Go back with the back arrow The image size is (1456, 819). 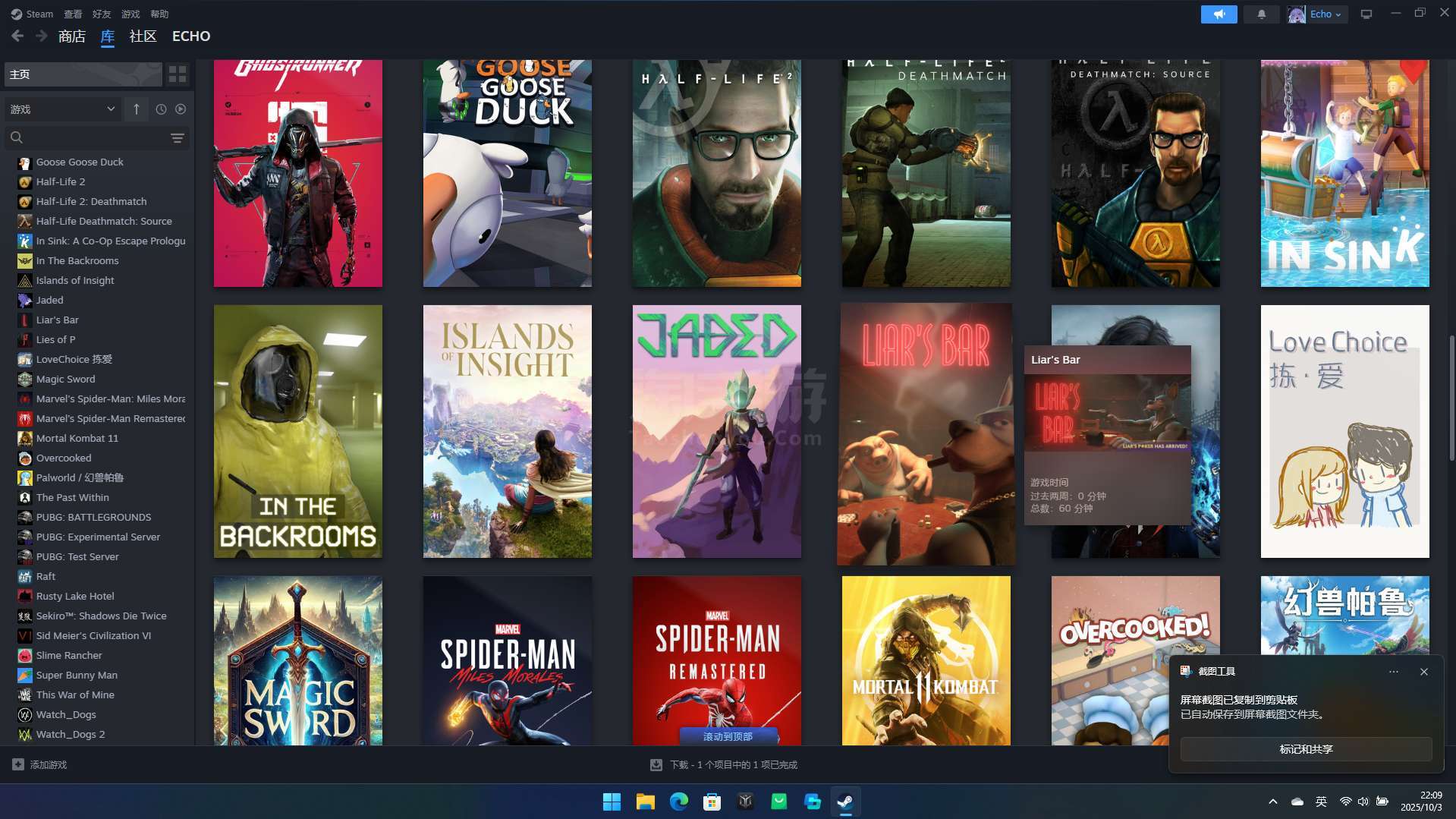17,36
